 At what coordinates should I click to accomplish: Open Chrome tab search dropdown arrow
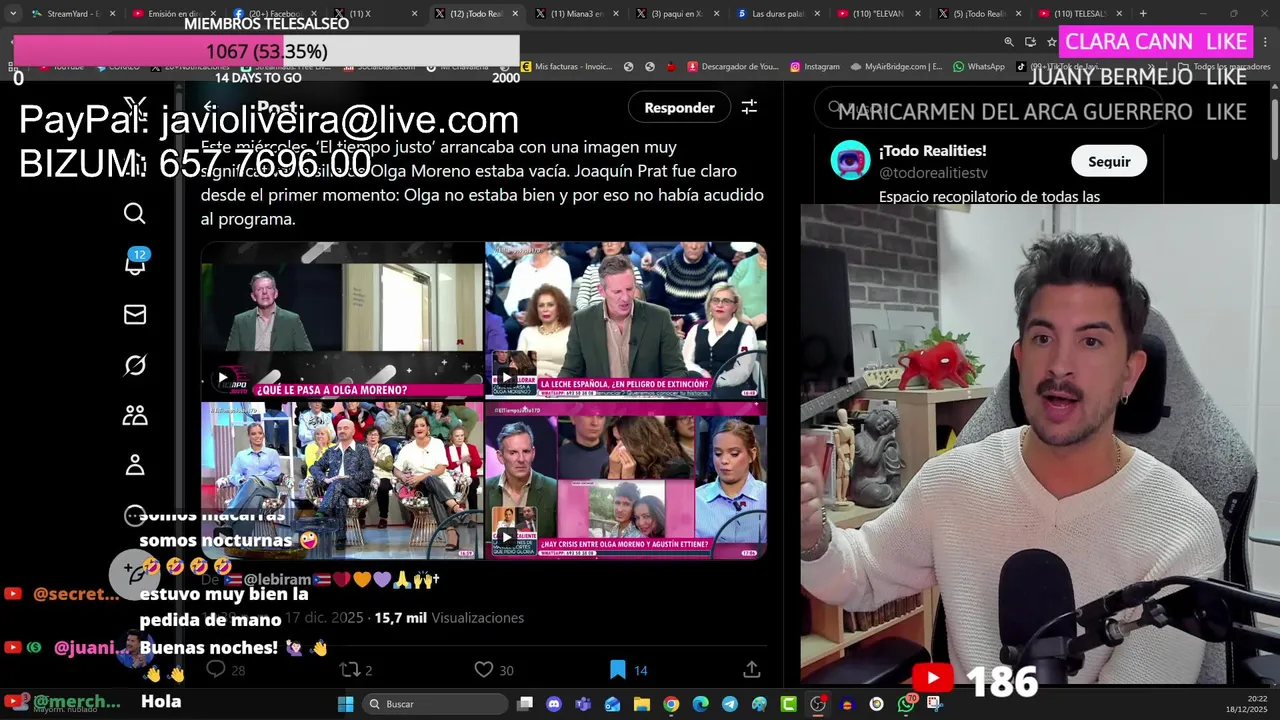click(x=13, y=13)
